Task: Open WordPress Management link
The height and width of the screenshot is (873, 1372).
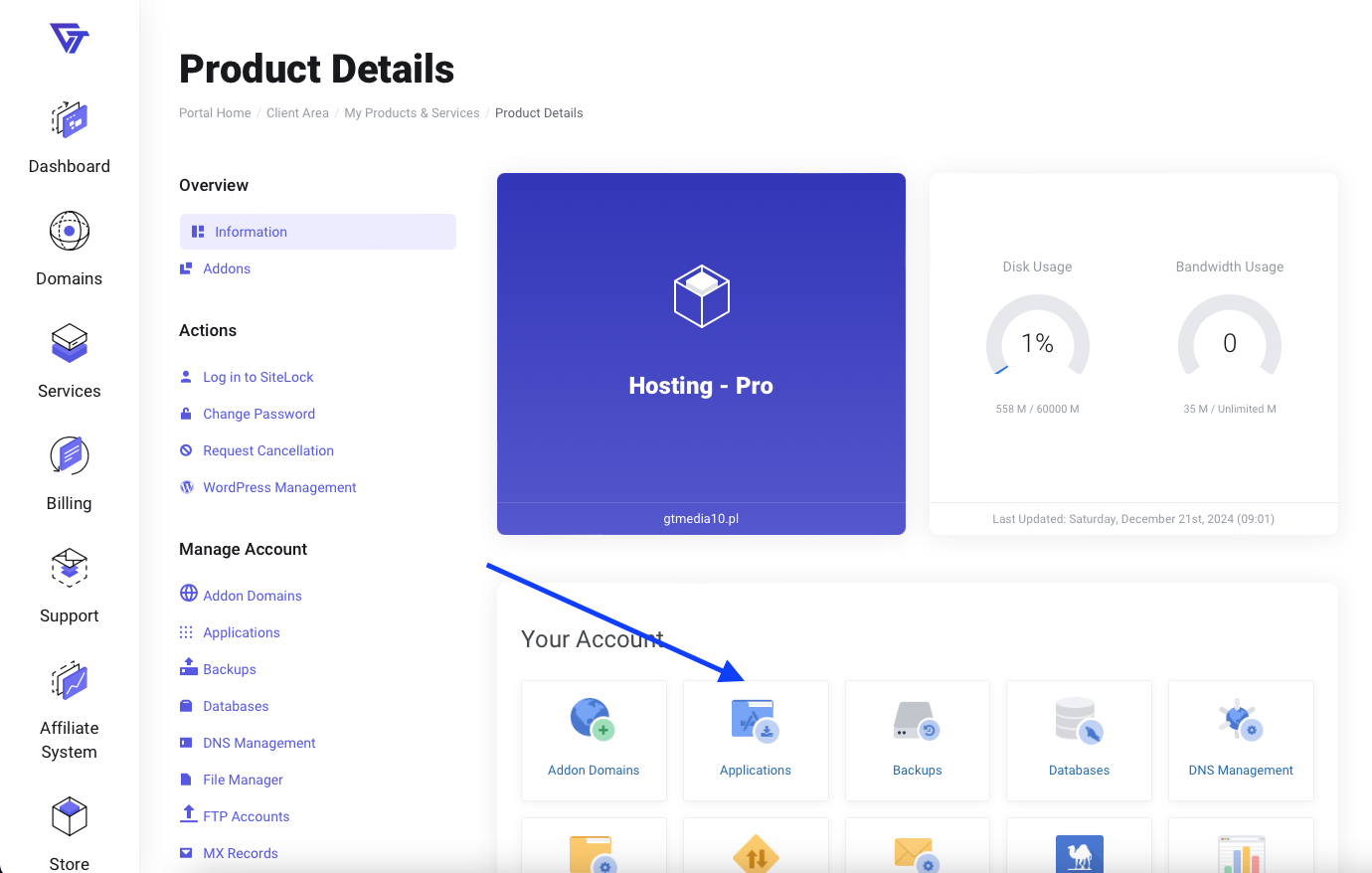Action: pos(279,487)
